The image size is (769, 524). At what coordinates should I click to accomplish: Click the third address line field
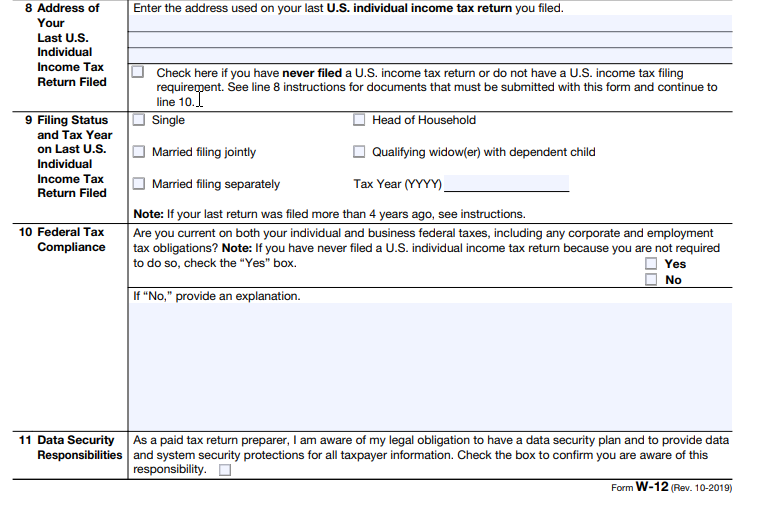pos(430,55)
